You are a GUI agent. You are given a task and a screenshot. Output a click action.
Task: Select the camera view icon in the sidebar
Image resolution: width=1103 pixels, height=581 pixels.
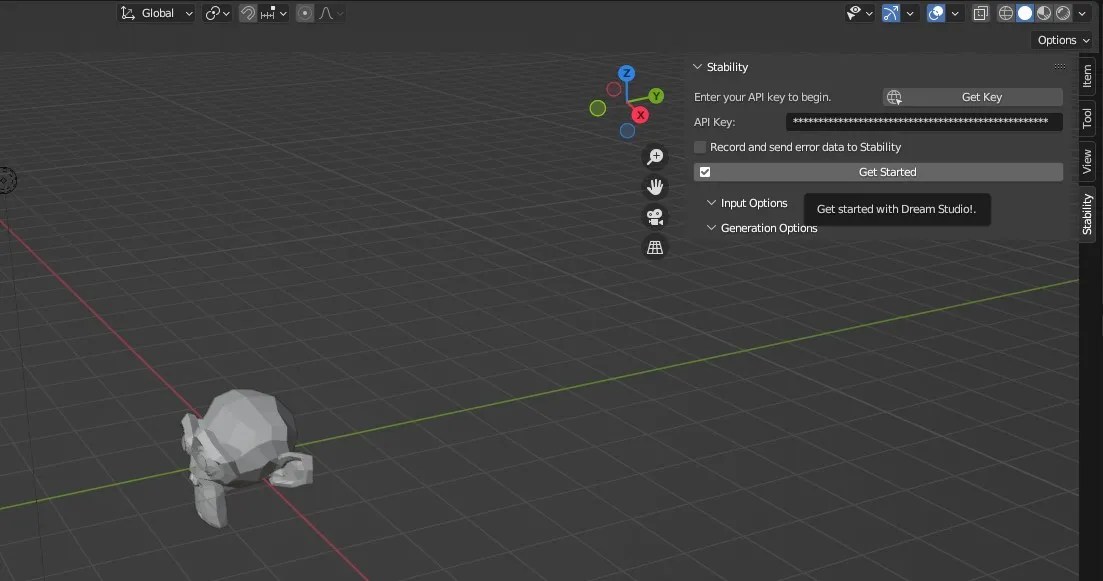coord(655,216)
